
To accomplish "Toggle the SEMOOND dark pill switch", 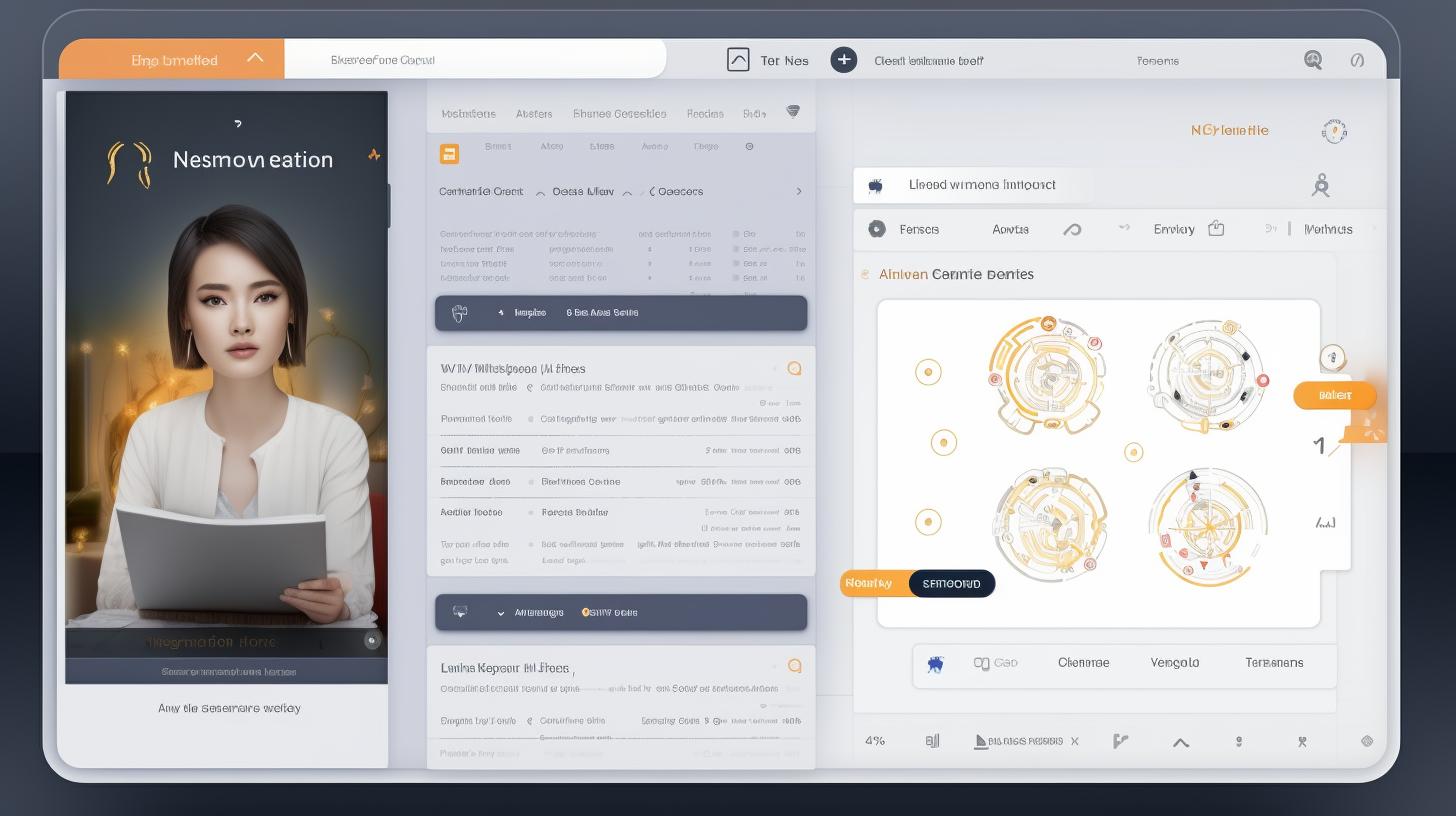I will (x=951, y=583).
